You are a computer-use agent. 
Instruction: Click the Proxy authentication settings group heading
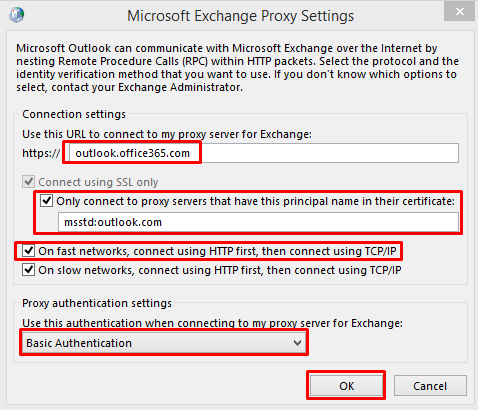(x=97, y=303)
